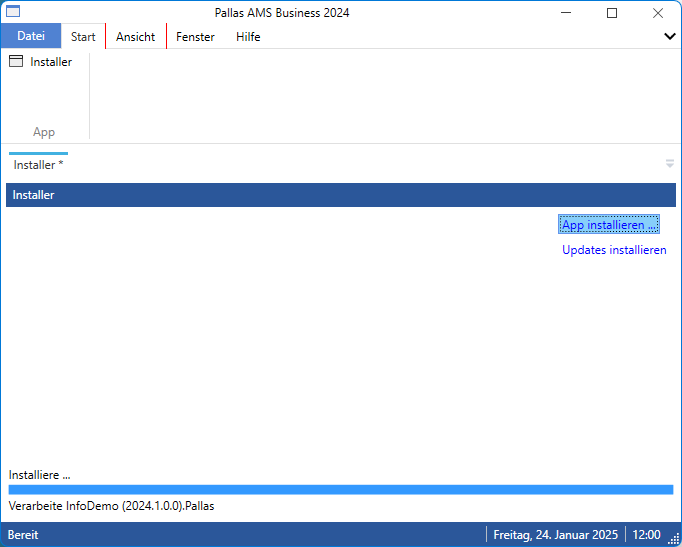682x547 pixels.
Task: Click the application icon in title bar
Action: (x=13, y=12)
